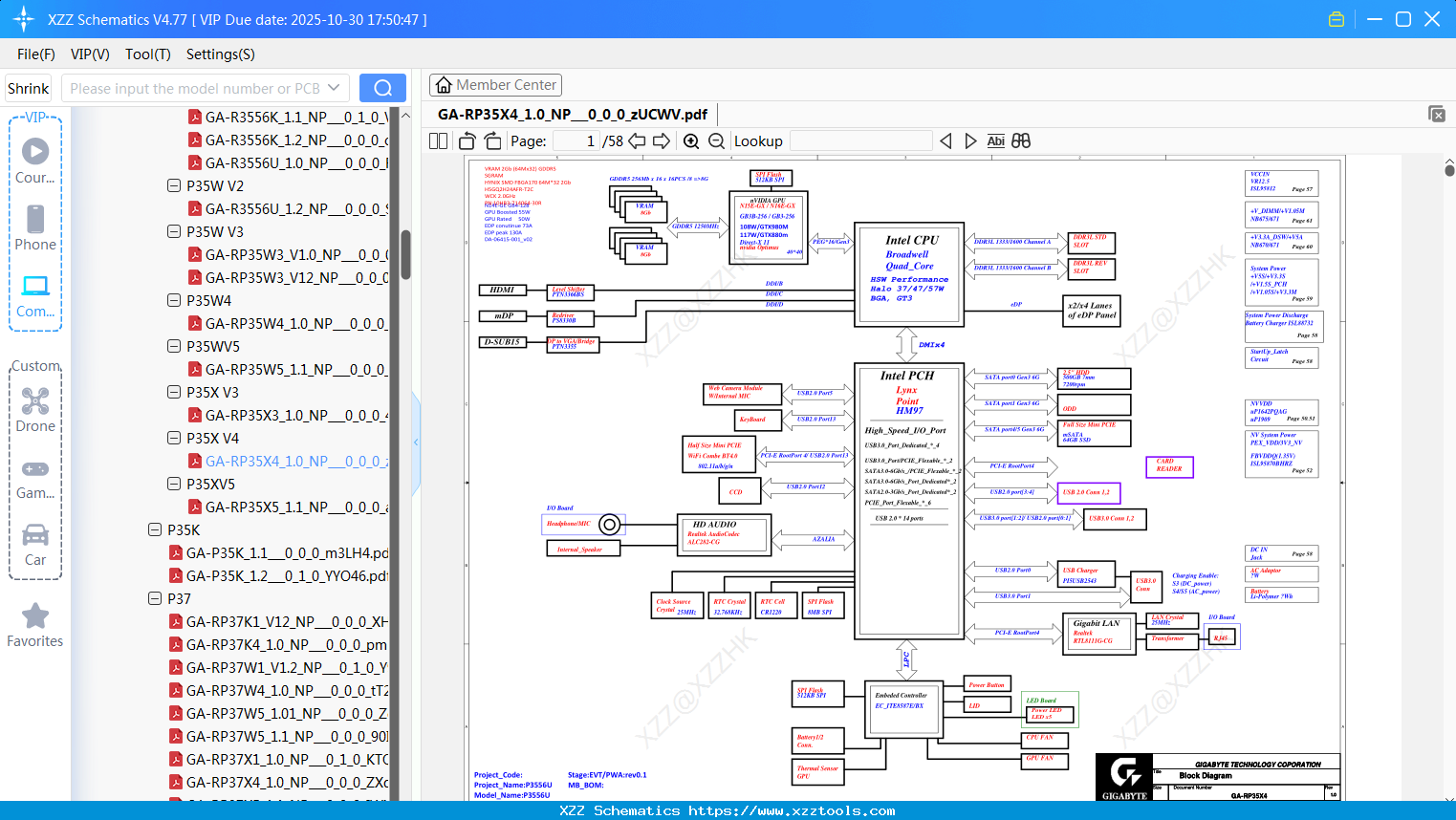Open the Drone schematics category
The height and width of the screenshot is (820, 1456).
35,410
